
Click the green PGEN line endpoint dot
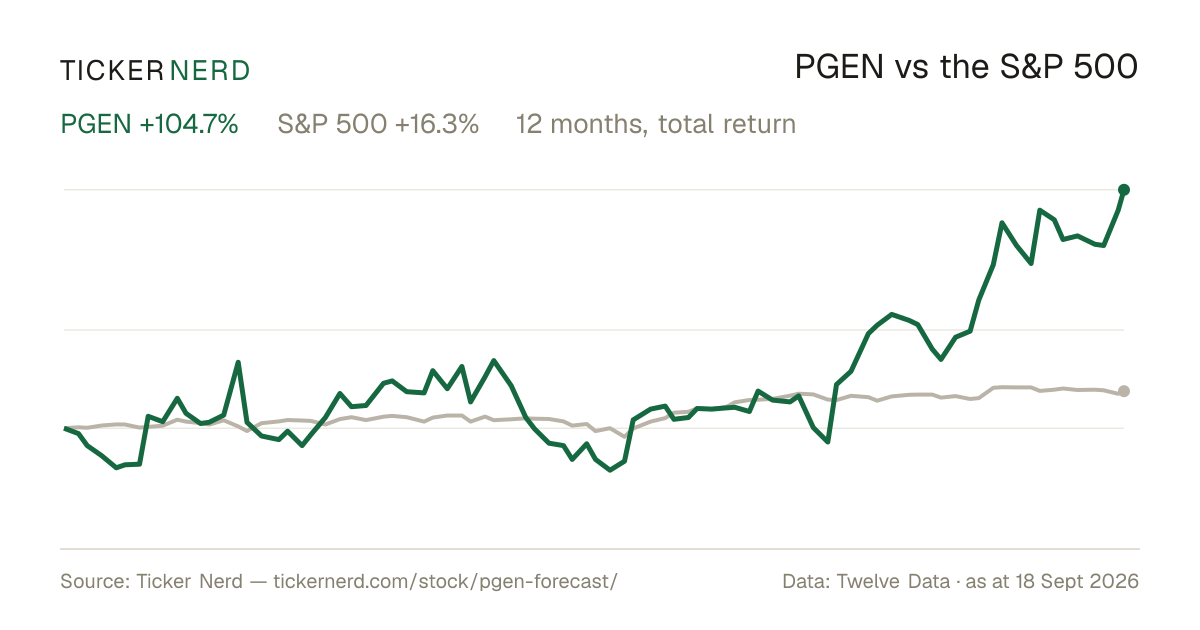(x=1124, y=189)
